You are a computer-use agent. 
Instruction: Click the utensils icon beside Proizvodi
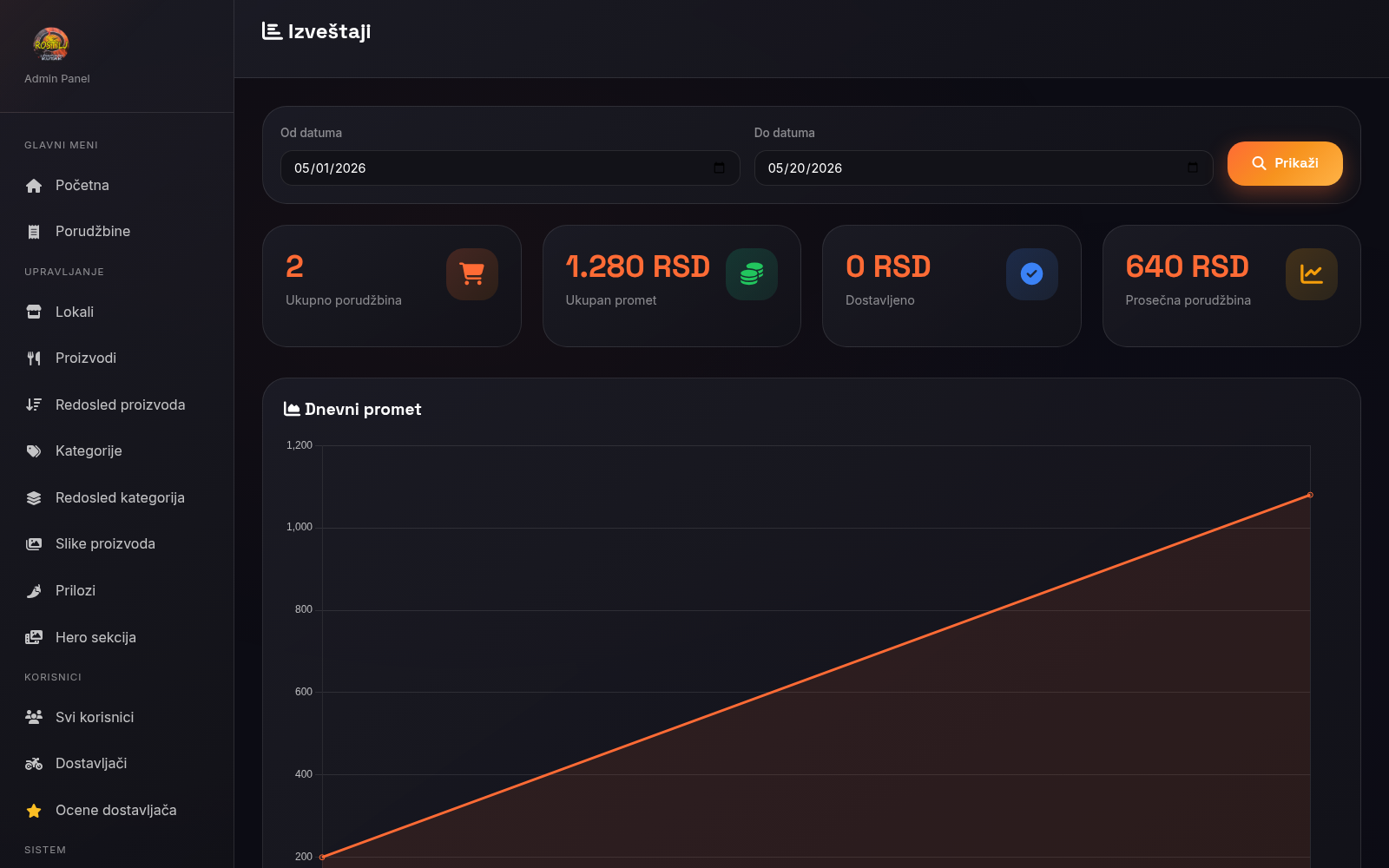(34, 358)
